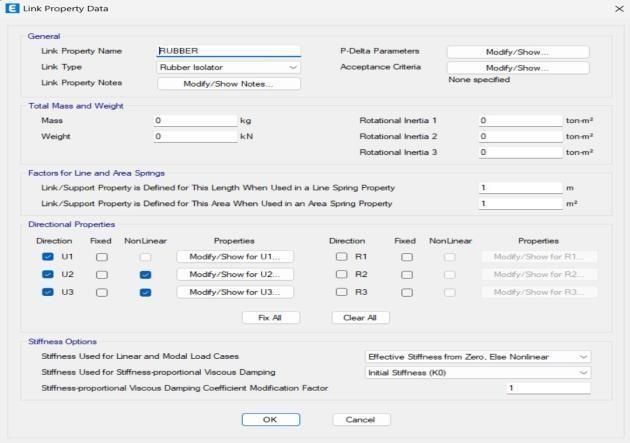This screenshot has width=630, height=443.
Task: Open the Link Type dropdown
Action: click(x=229, y=67)
